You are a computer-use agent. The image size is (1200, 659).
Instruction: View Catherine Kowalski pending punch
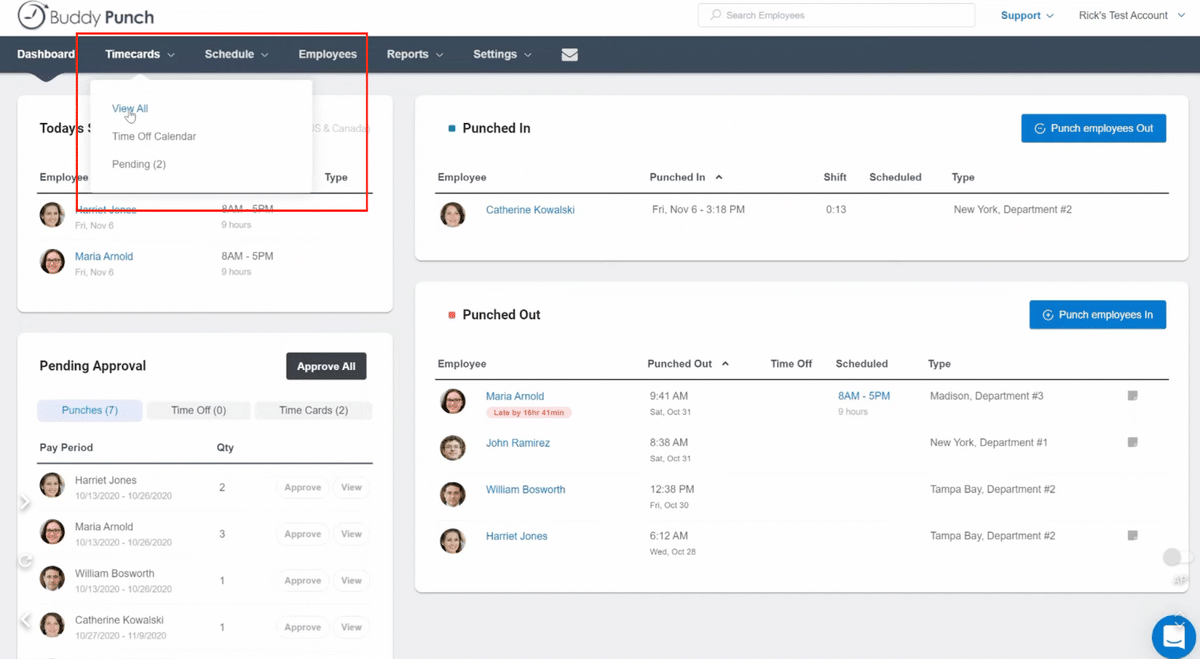tap(351, 627)
